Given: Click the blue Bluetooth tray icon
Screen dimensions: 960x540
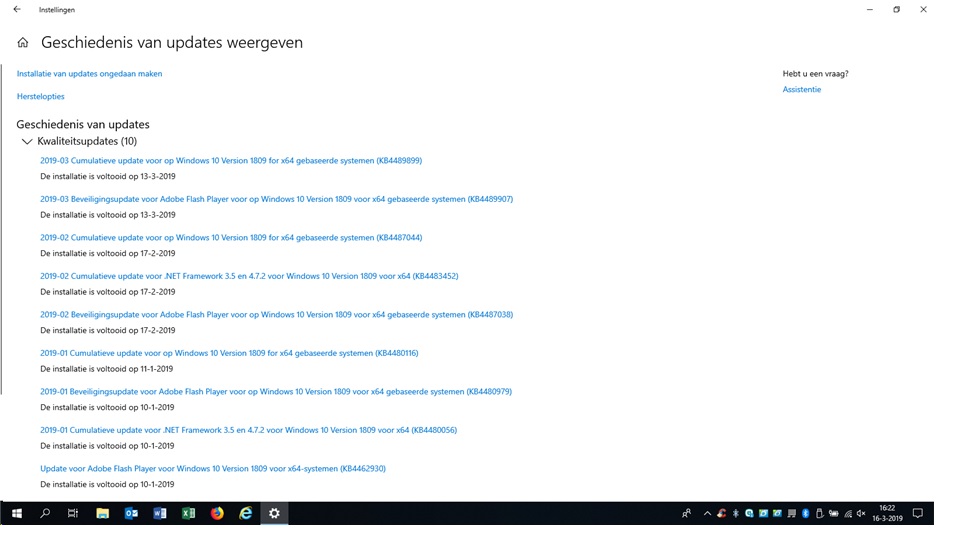Looking at the screenshot, I should [x=806, y=514].
